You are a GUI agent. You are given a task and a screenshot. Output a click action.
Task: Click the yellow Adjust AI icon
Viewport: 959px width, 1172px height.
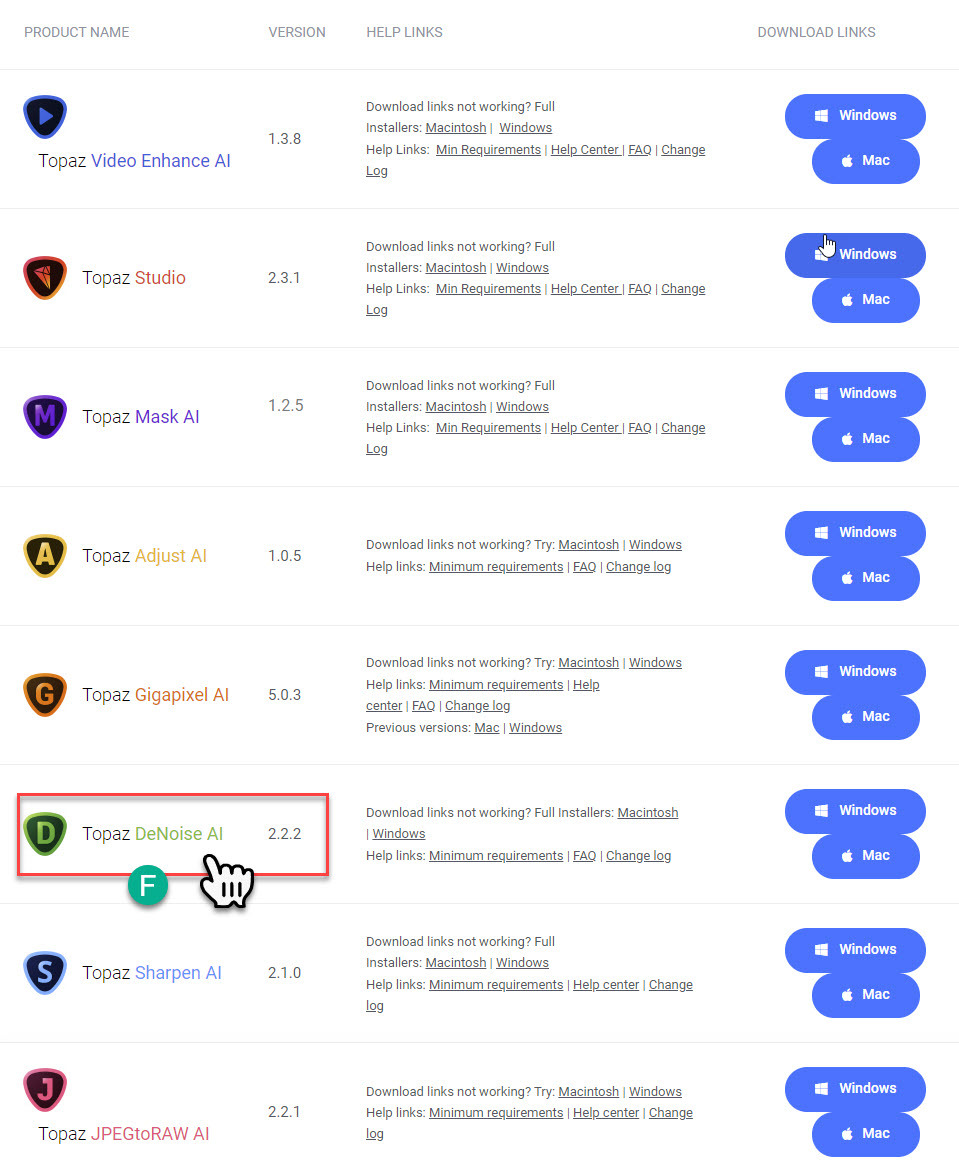(45, 555)
